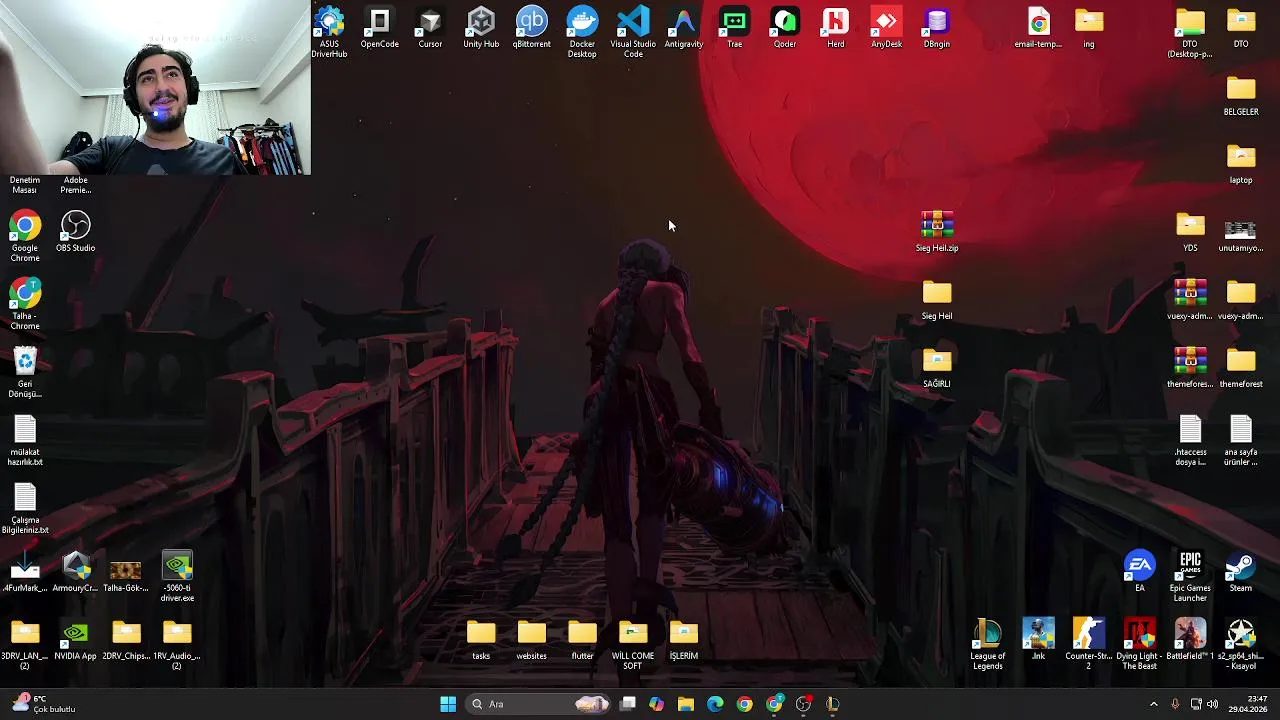The image size is (1280, 720).
Task: Open Task View from the taskbar
Action: pyautogui.click(x=628, y=704)
